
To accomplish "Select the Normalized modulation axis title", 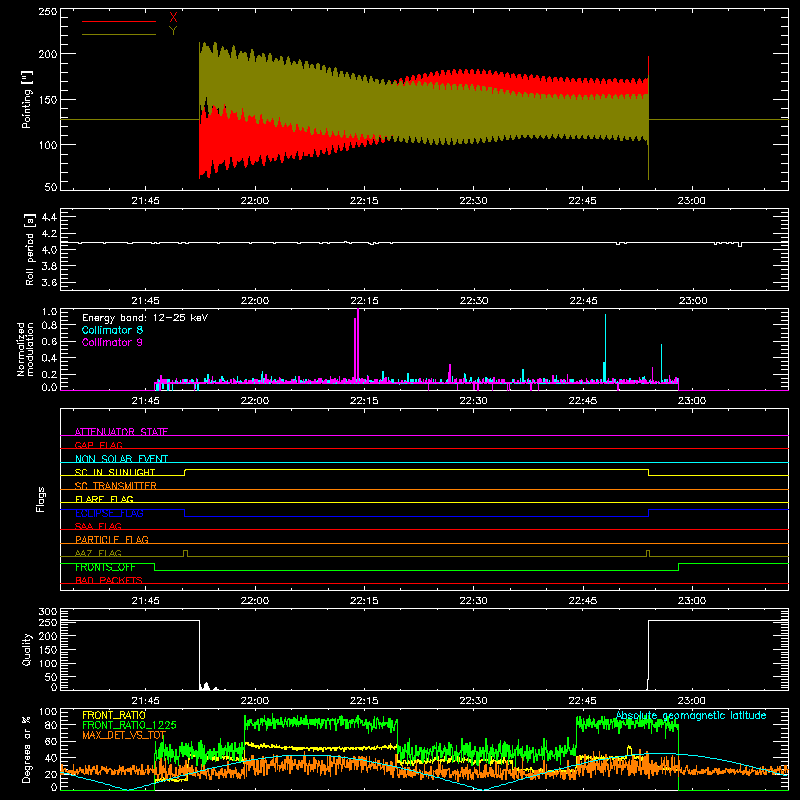I will tap(25, 349).
